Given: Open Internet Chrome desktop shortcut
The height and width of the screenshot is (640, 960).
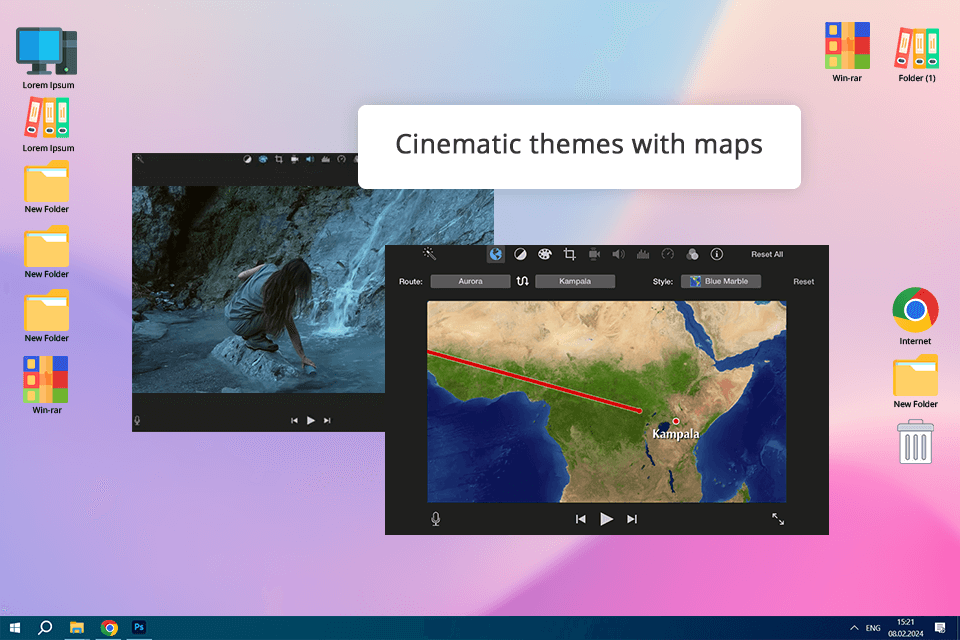Looking at the screenshot, I should pyautogui.click(x=915, y=316).
